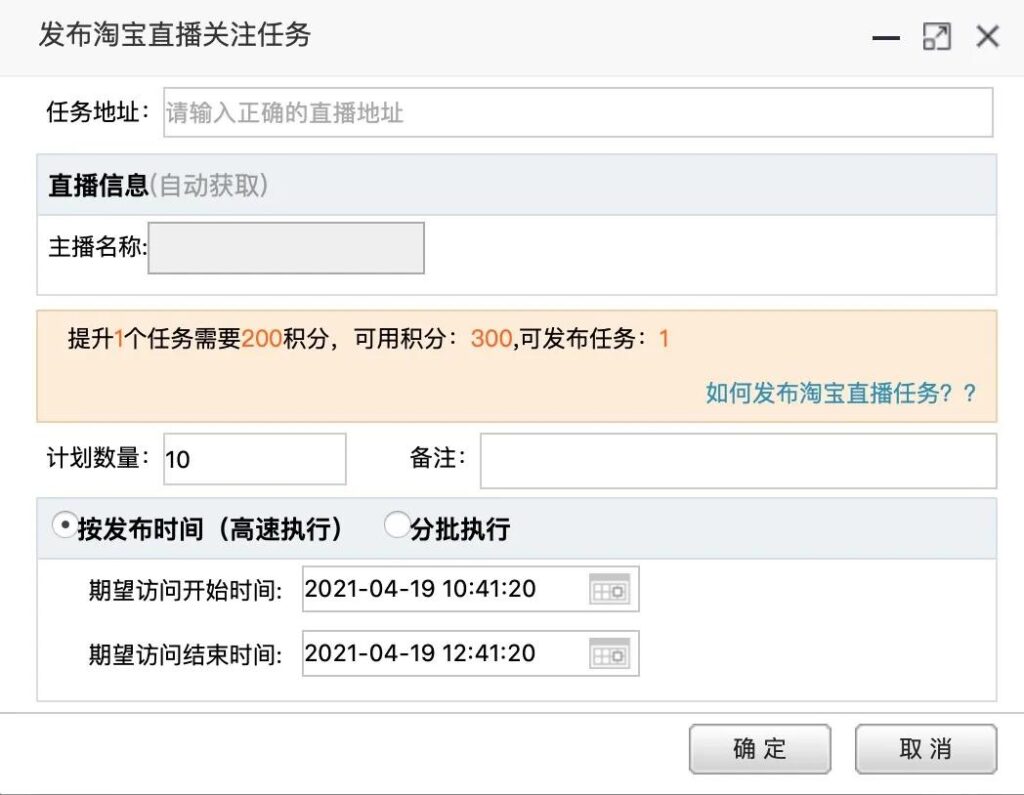This screenshot has height=795, width=1024.
Task: Confirm with the 确定 button
Action: pyautogui.click(x=760, y=749)
